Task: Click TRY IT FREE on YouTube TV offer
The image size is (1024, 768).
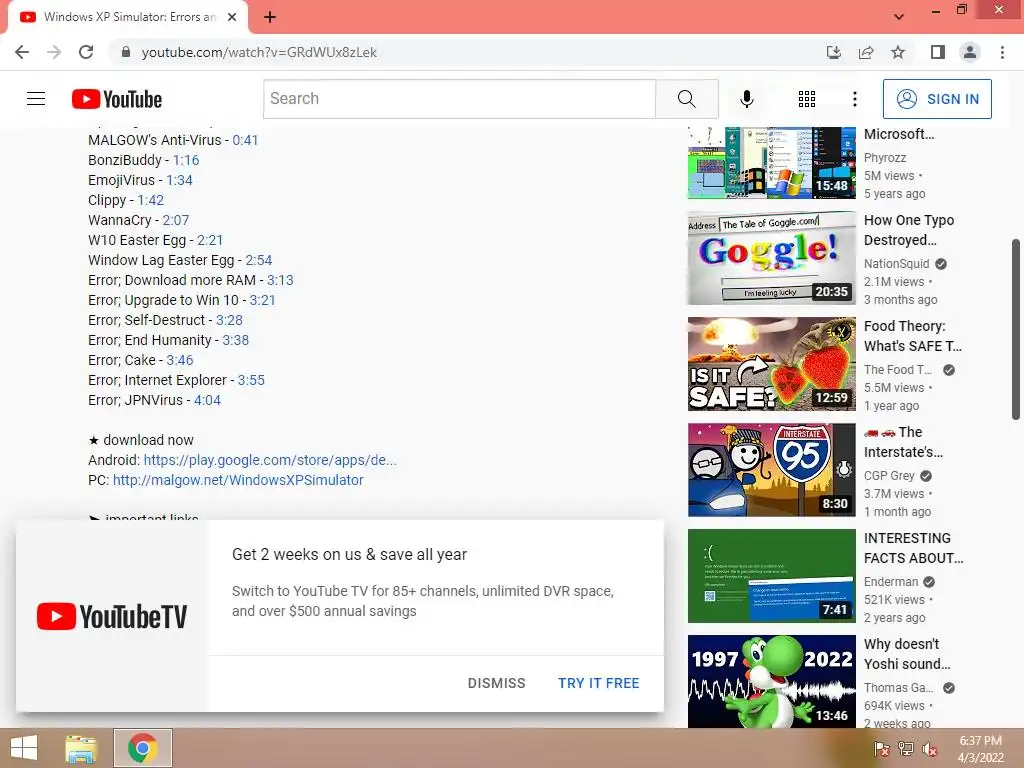Action: pyautogui.click(x=599, y=683)
